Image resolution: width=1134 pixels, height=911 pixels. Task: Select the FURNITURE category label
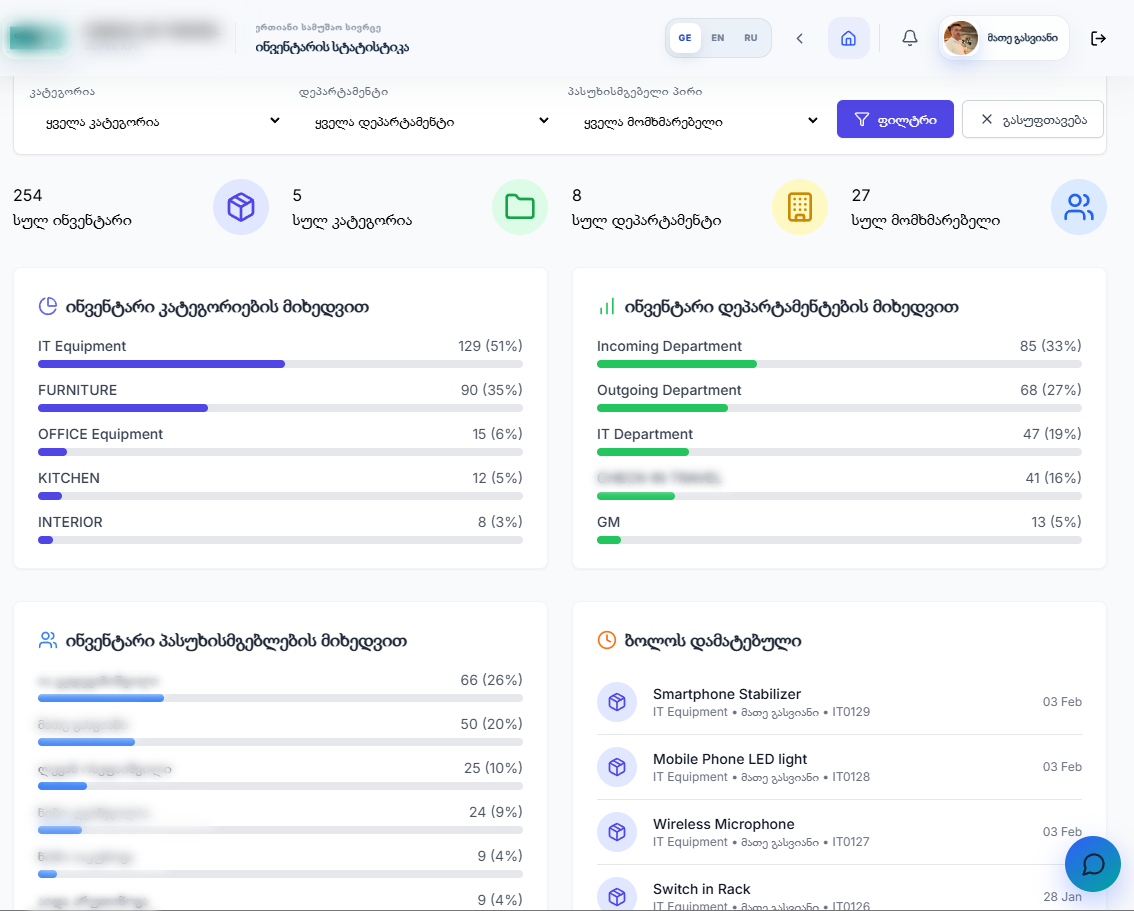click(x=77, y=390)
